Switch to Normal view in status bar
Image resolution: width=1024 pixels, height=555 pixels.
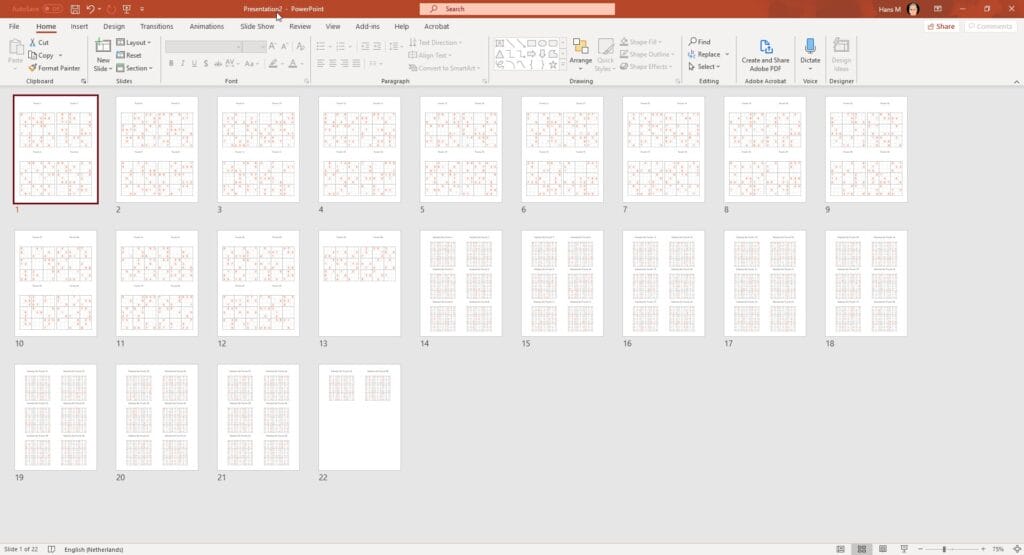(838, 549)
